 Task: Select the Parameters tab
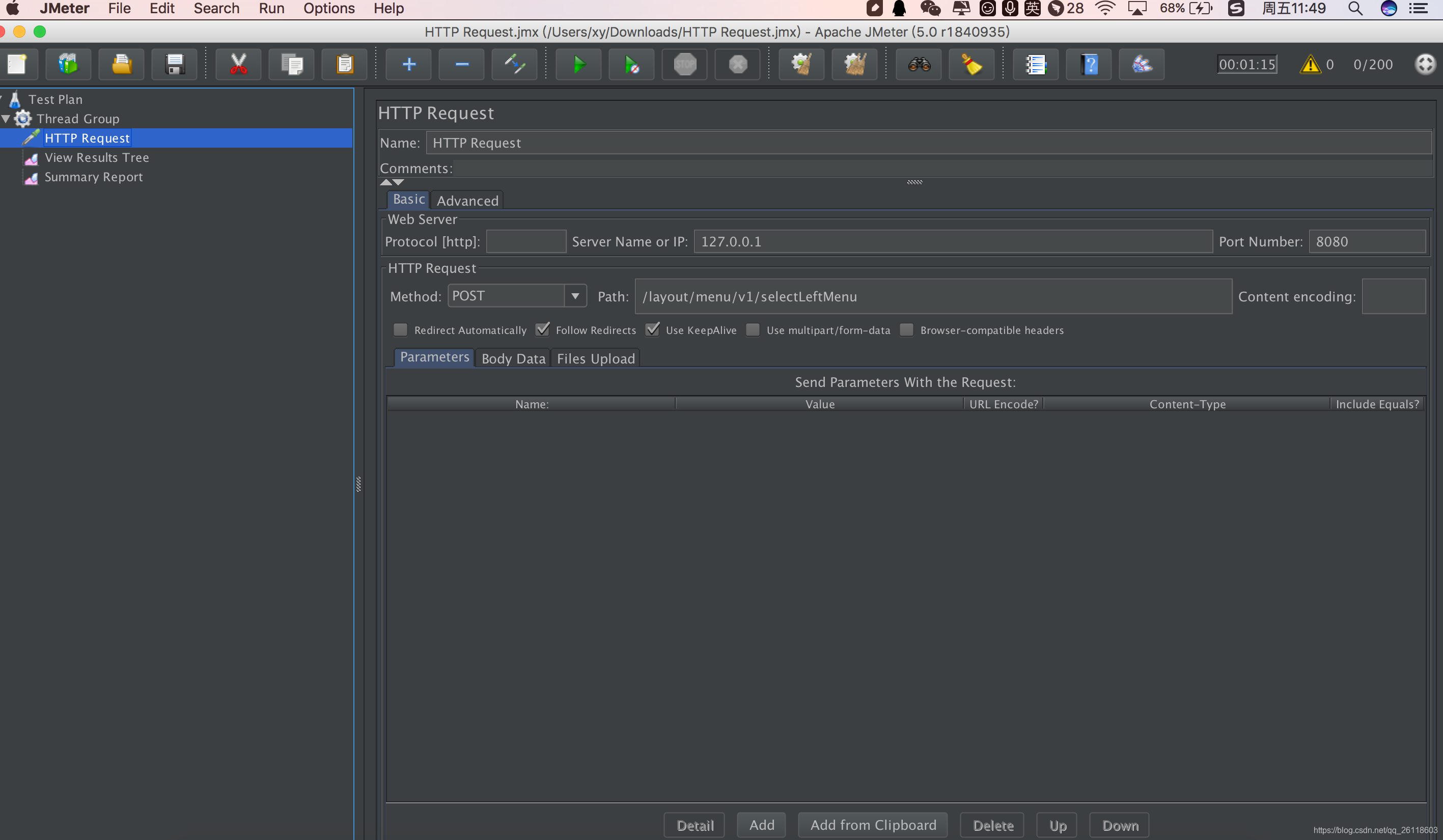coord(435,357)
